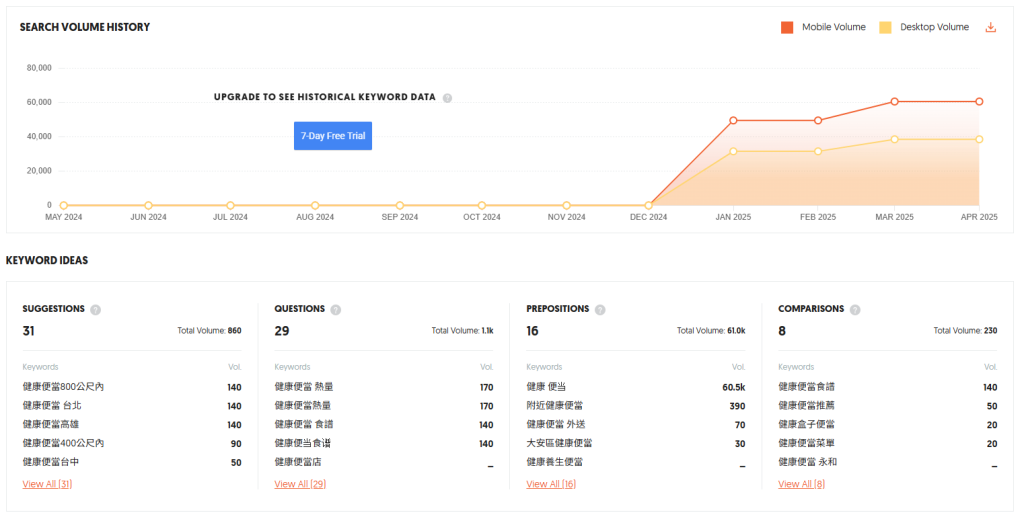Open the Suggestions help tooltip icon
Image resolution: width=1024 pixels, height=521 pixels.
95,309
